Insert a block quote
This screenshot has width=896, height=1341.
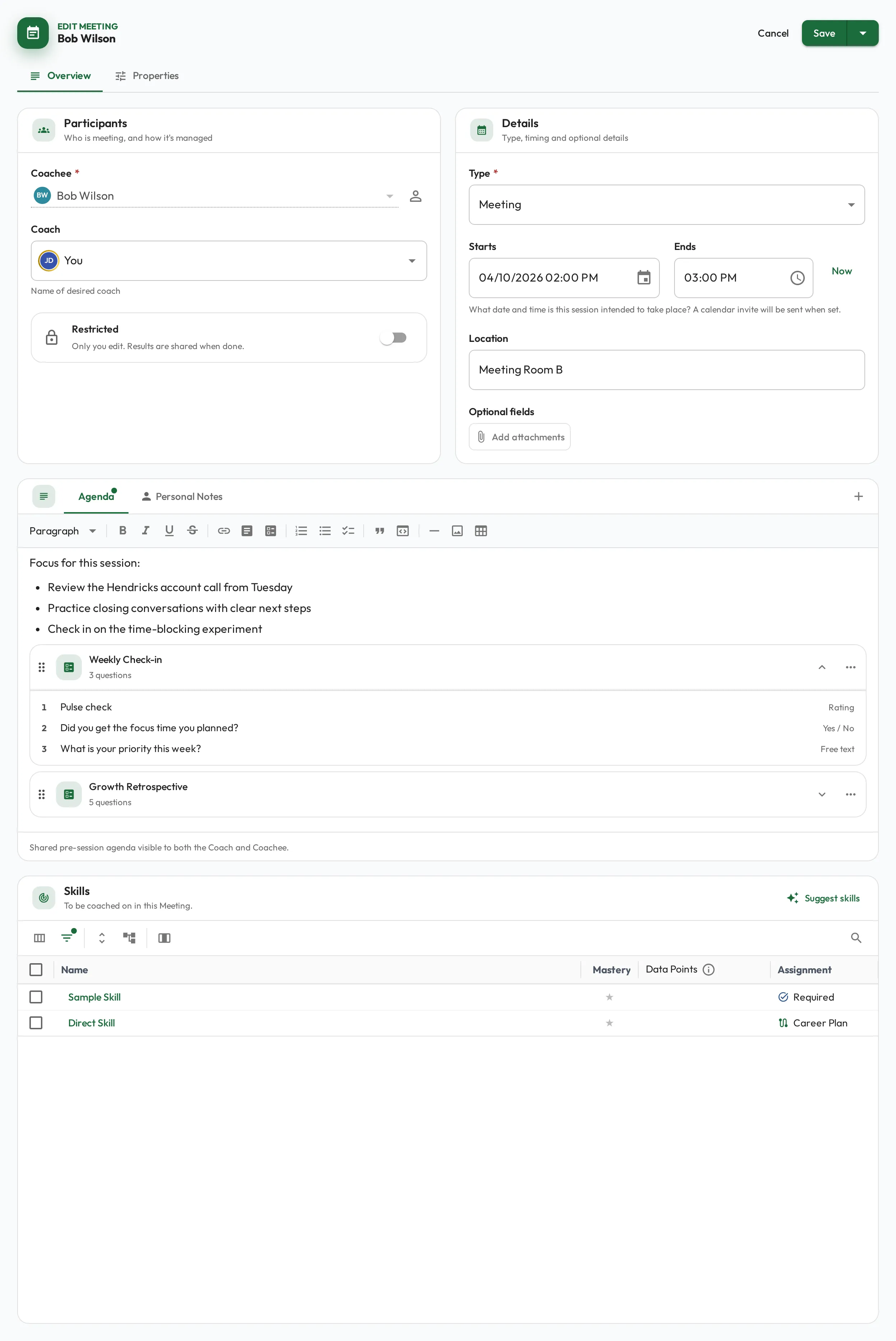(x=379, y=531)
